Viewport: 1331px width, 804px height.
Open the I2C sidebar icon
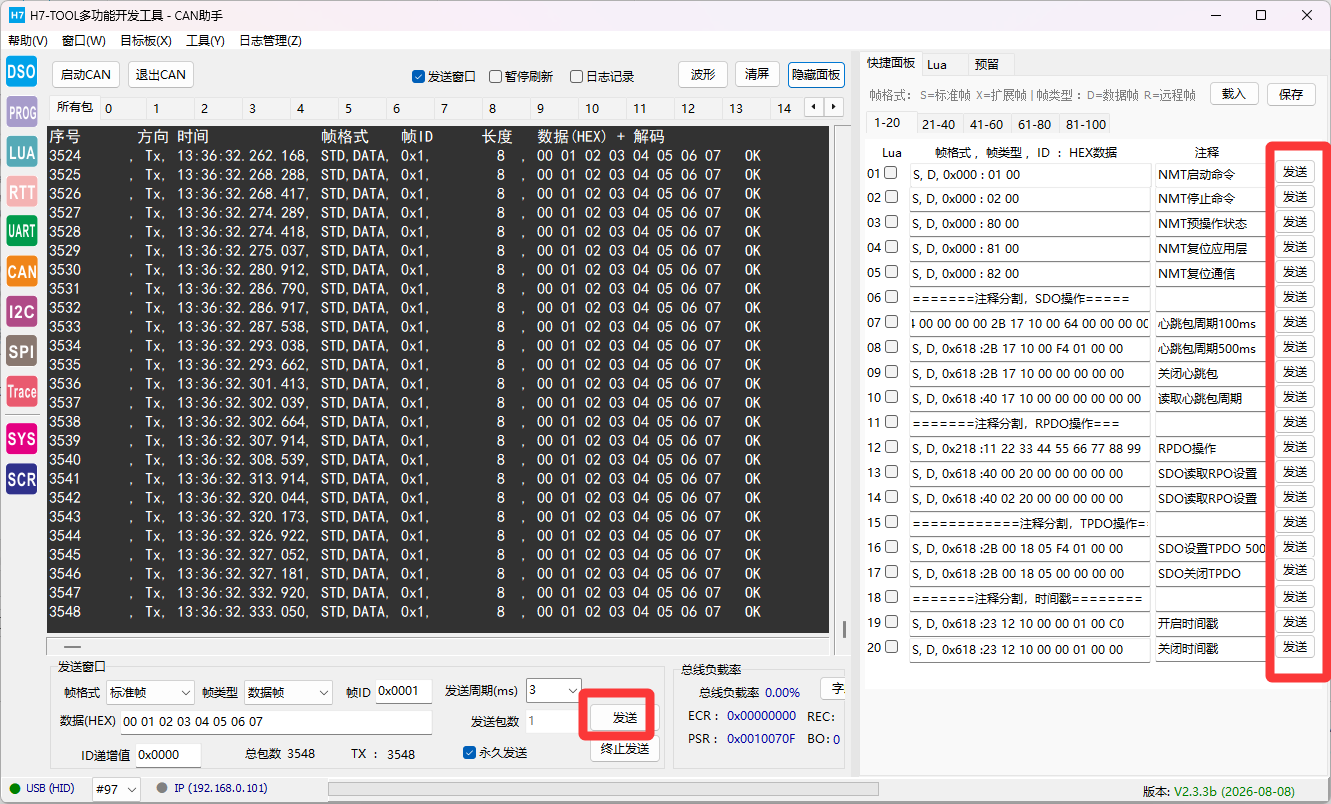22,311
